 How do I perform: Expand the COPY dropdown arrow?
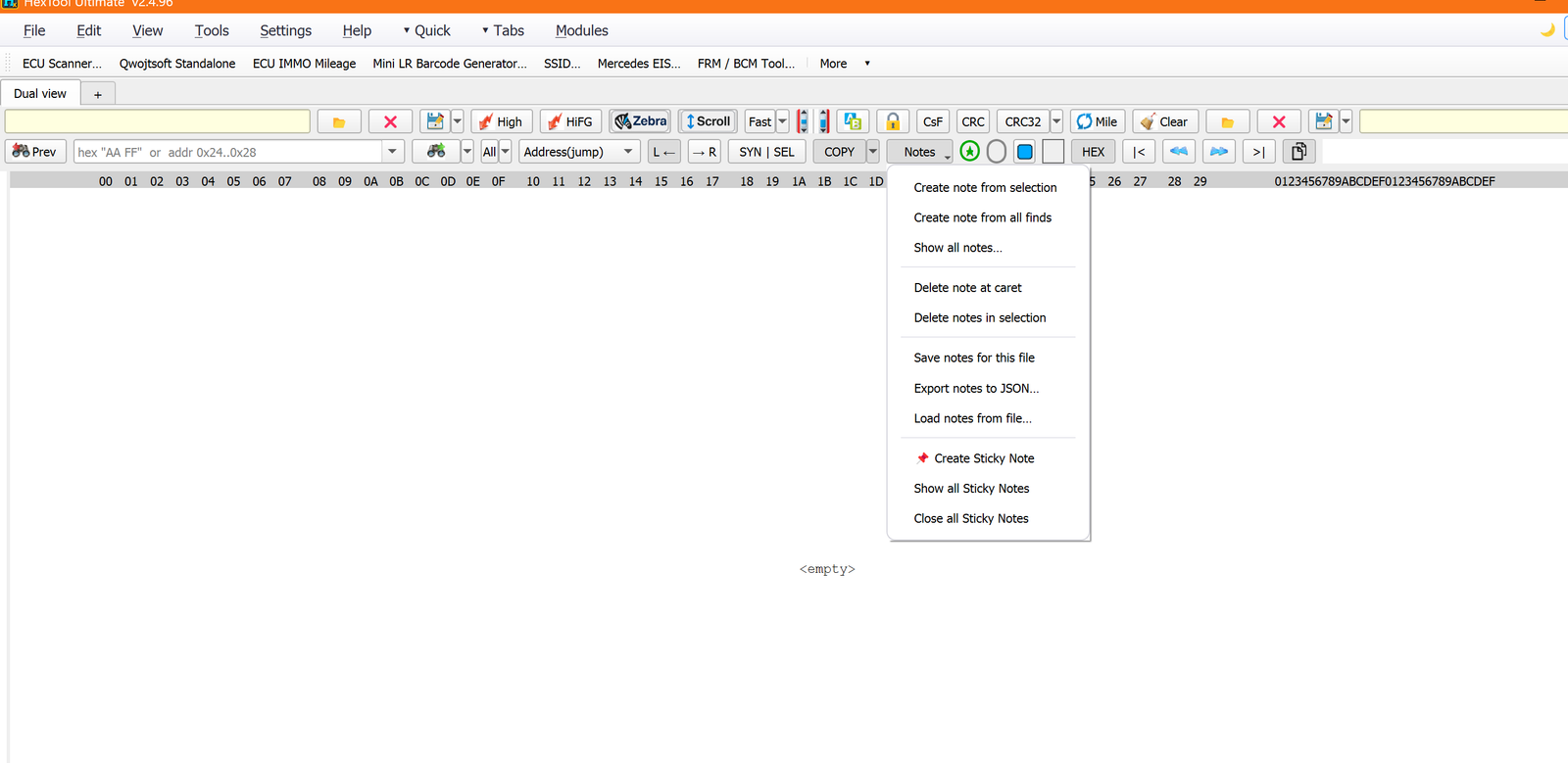tap(873, 152)
